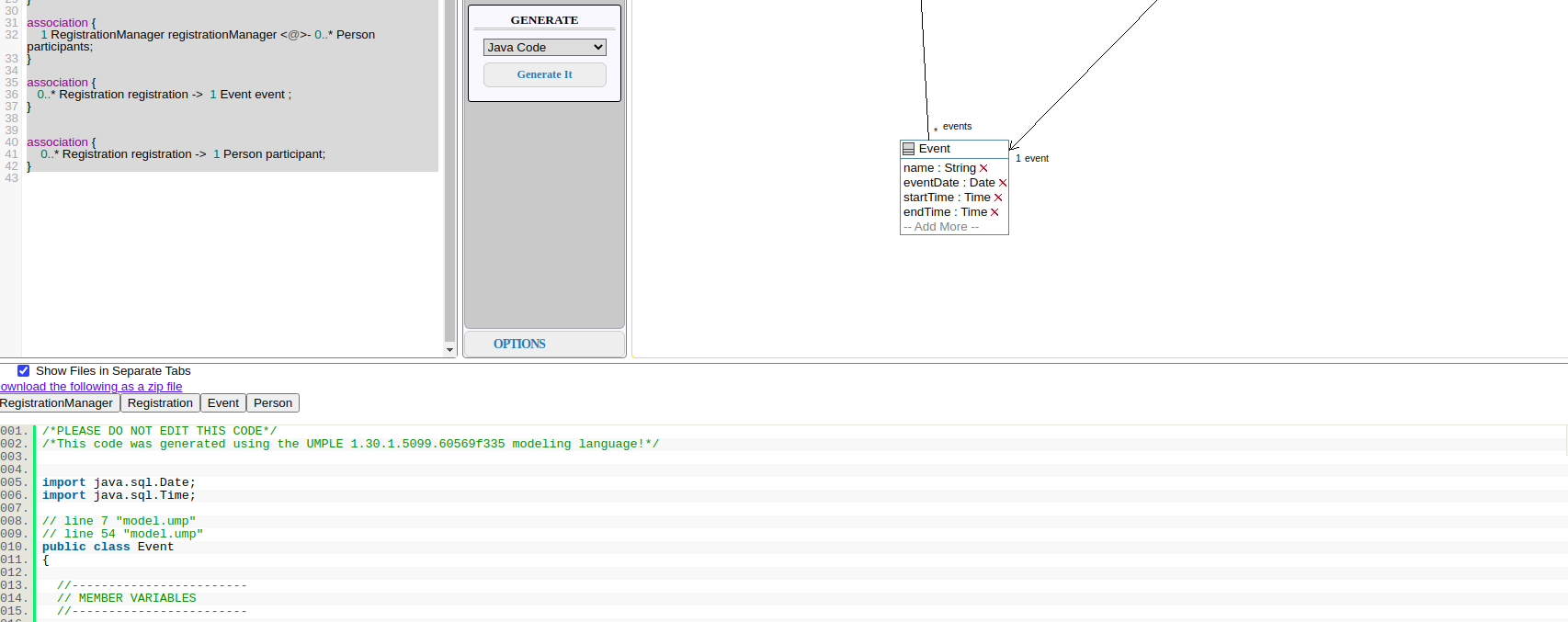Switch to the Registration tab
The height and width of the screenshot is (622, 1568).
[x=160, y=403]
